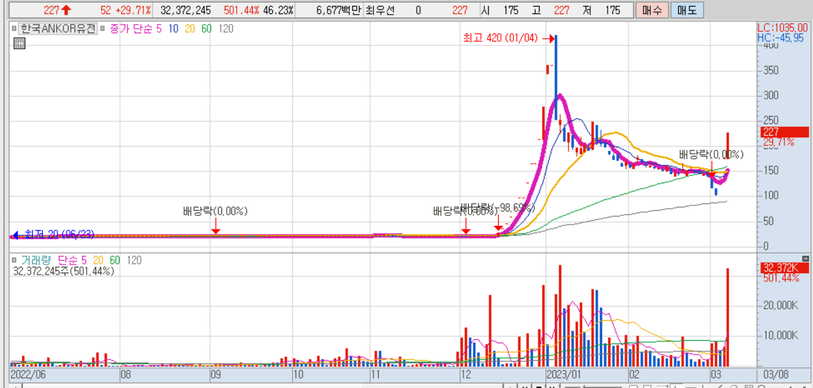Viewport: 813px width, 388px height.
Task: Click the 종가 단순 indicator label
Action: [130, 29]
